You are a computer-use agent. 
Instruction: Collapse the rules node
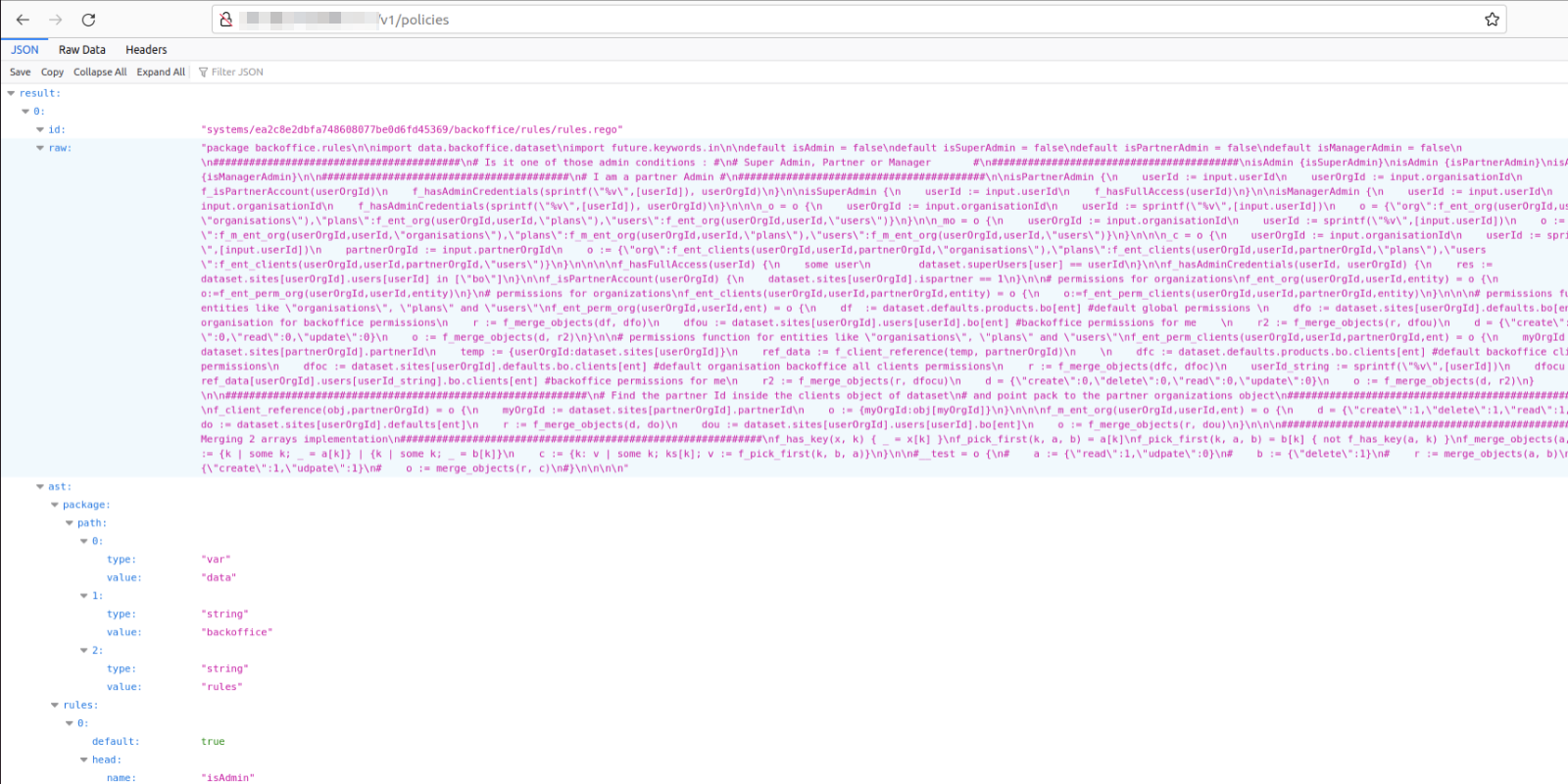coord(55,706)
